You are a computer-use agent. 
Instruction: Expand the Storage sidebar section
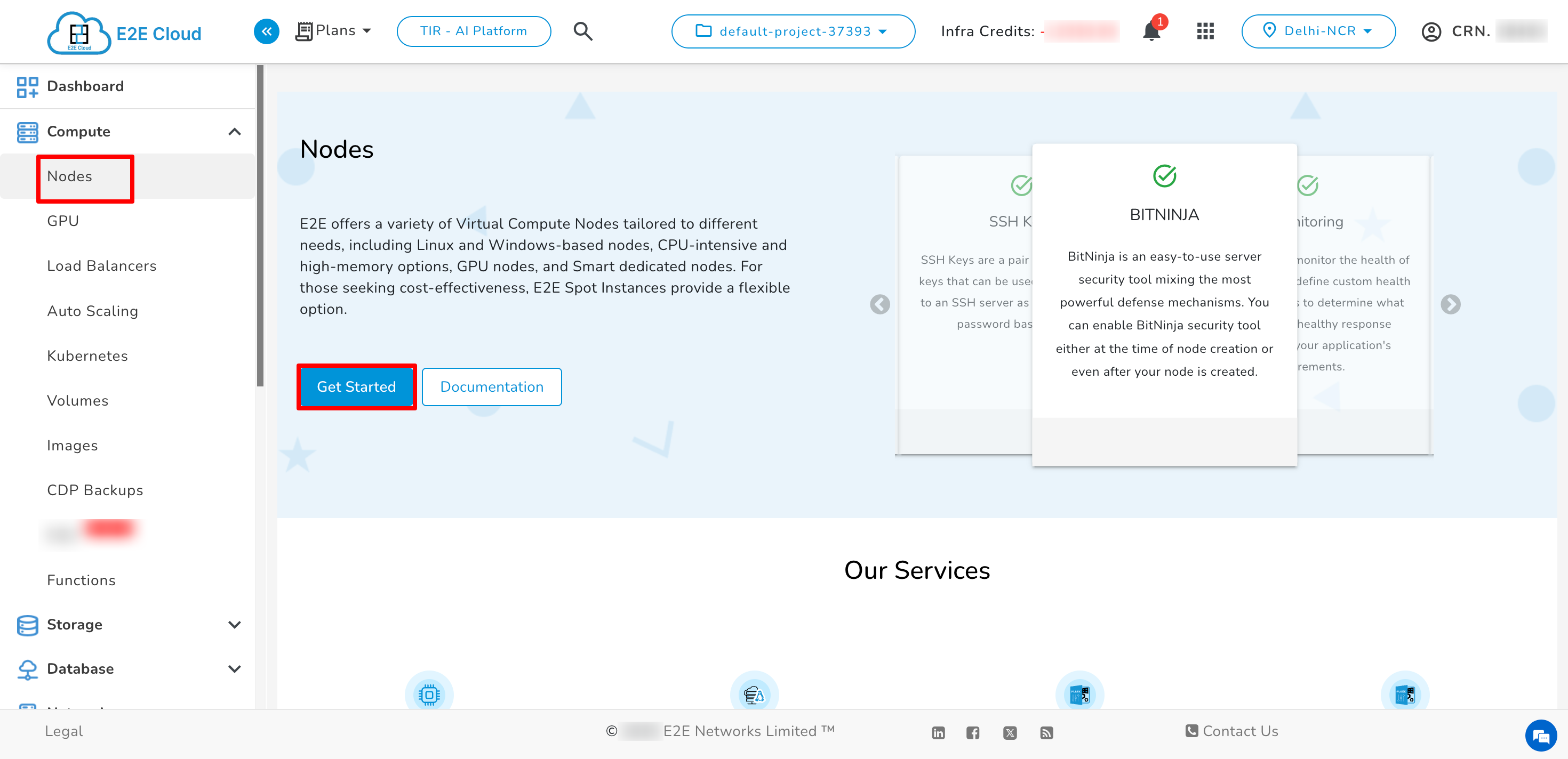pos(234,625)
